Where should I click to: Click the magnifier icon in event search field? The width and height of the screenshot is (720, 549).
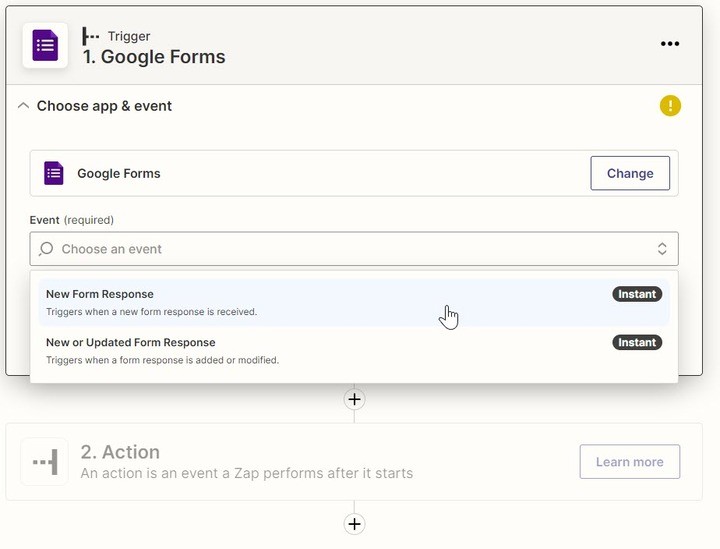tap(46, 249)
